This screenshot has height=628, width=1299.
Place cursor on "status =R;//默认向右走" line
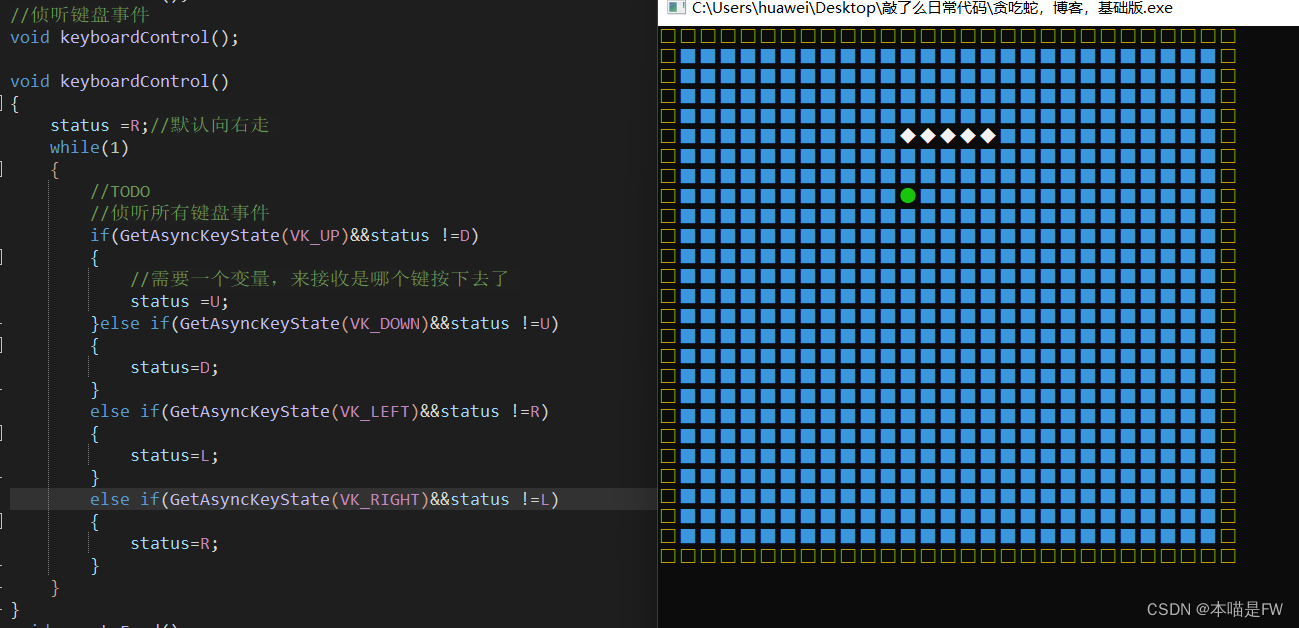(x=160, y=125)
